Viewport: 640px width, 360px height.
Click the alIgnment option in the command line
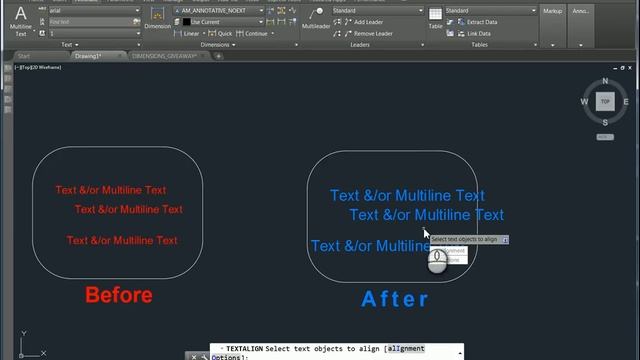(406, 348)
